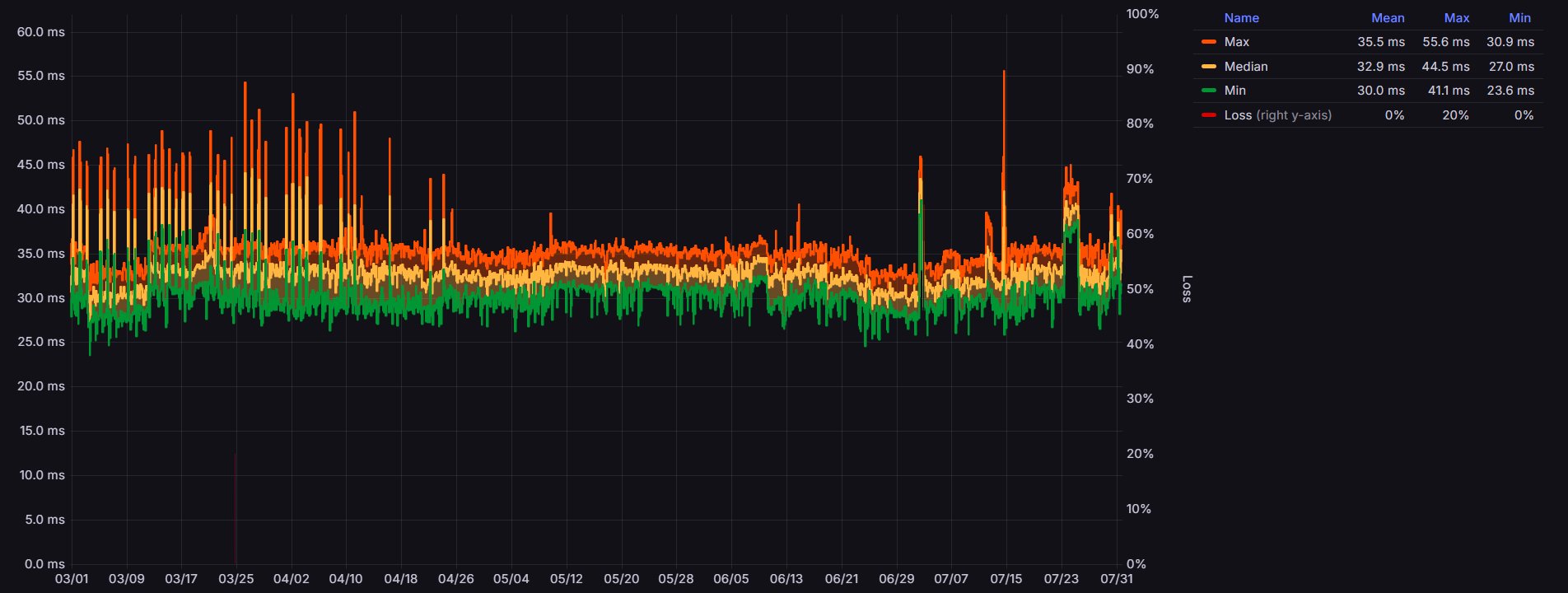Sort legend by the Max column header
1568x593 pixels.
coord(1456,18)
